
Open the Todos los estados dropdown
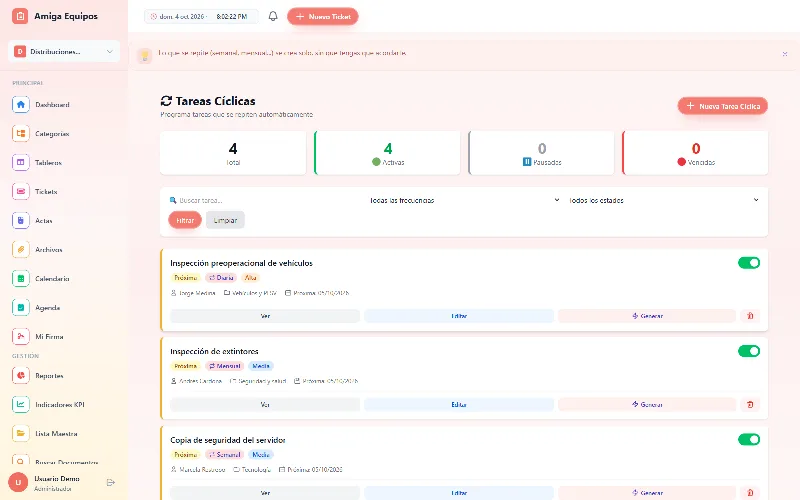click(663, 201)
